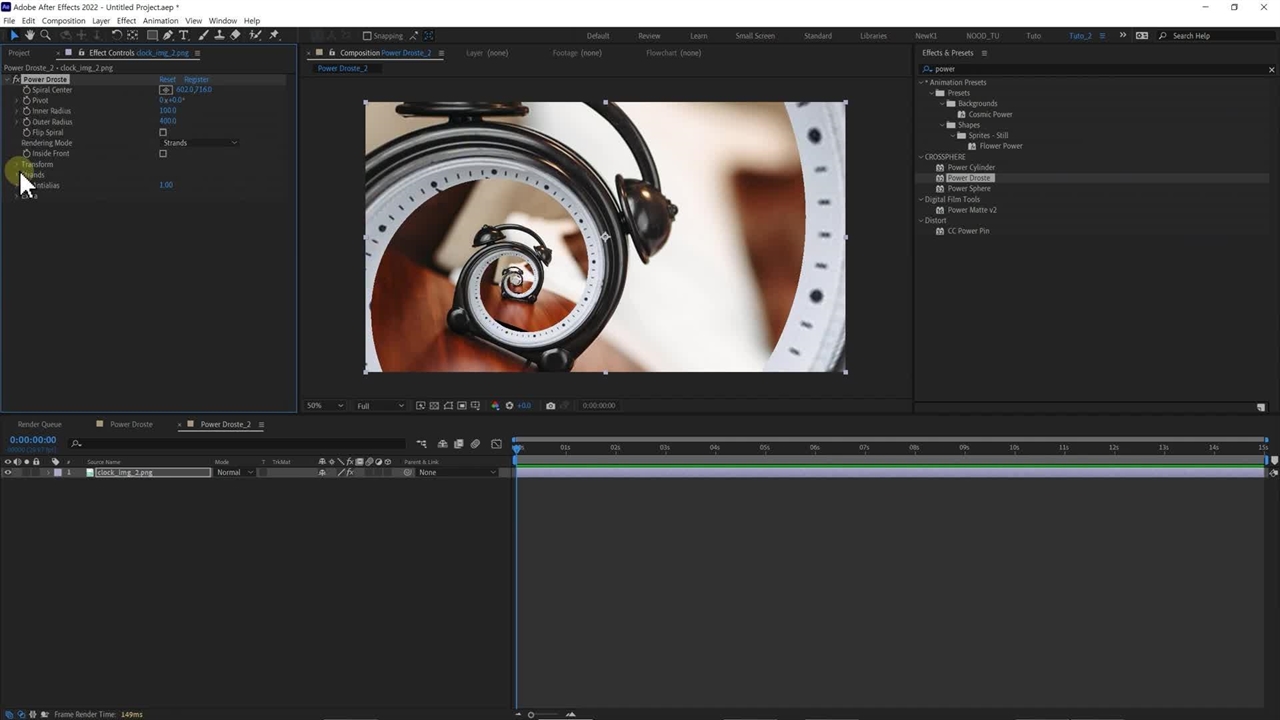The image size is (1280, 720).
Task: Select the Clone Stamp tool
Action: 219,35
